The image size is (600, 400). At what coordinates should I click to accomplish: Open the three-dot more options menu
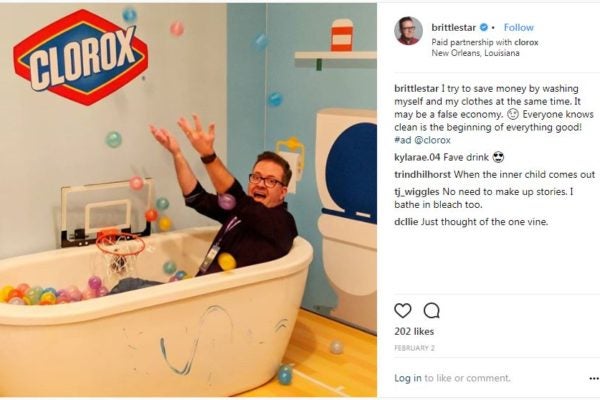(x=594, y=378)
